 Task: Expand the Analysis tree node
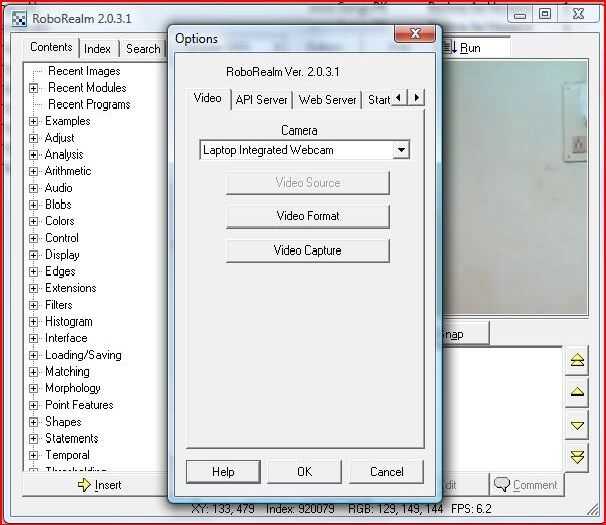tap(34, 155)
